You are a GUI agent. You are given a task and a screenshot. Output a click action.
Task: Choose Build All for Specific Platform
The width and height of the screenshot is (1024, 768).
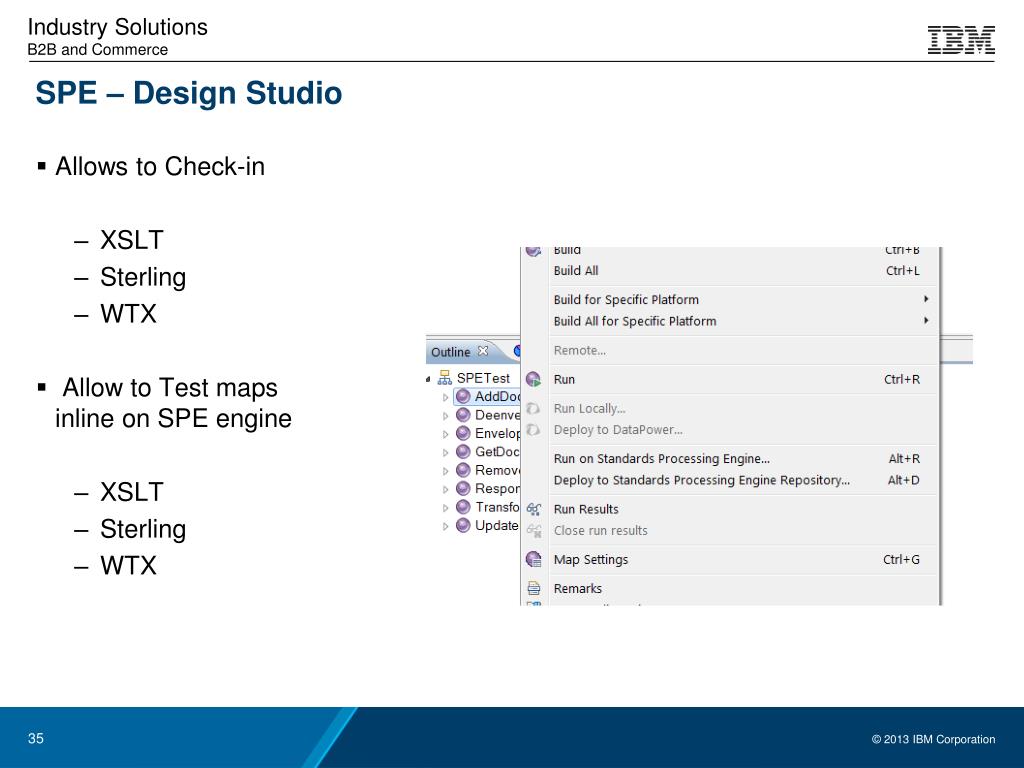[730, 321]
